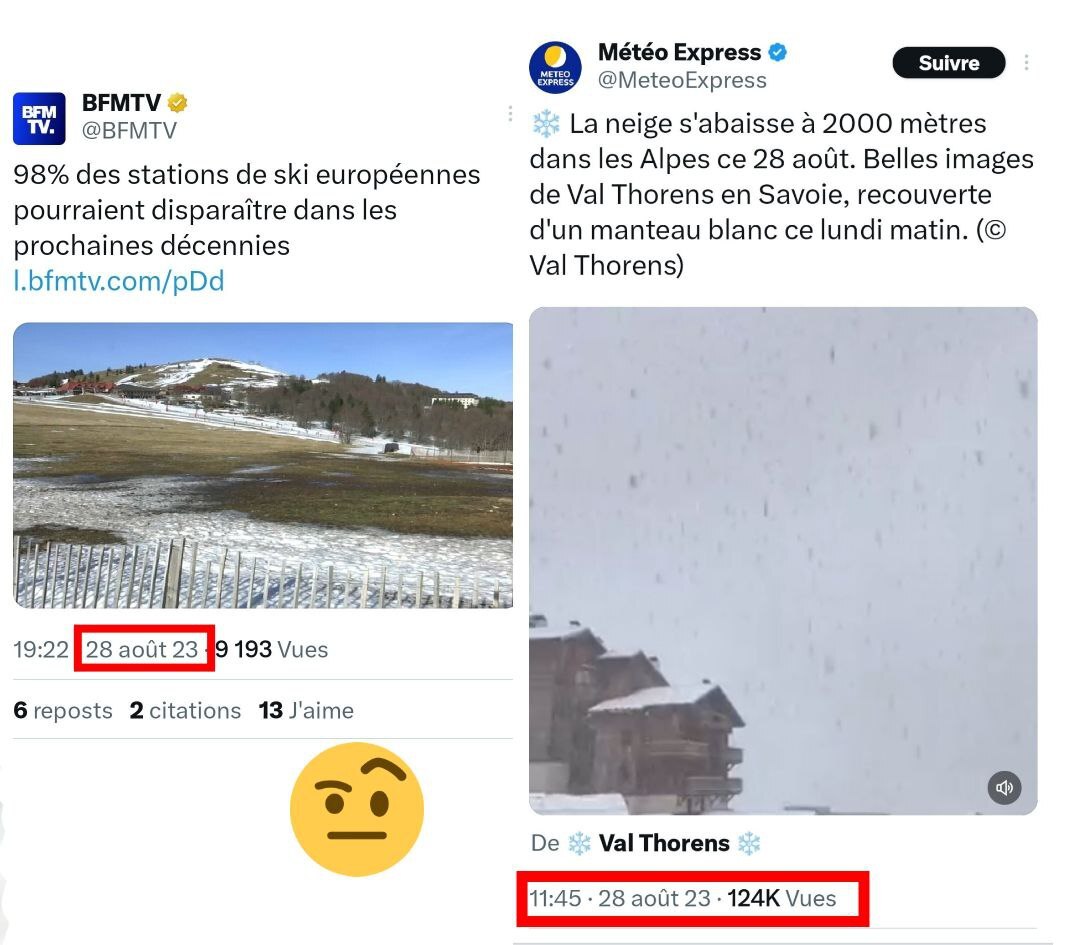
Task: View the 6 reposts list
Action: tap(63, 711)
